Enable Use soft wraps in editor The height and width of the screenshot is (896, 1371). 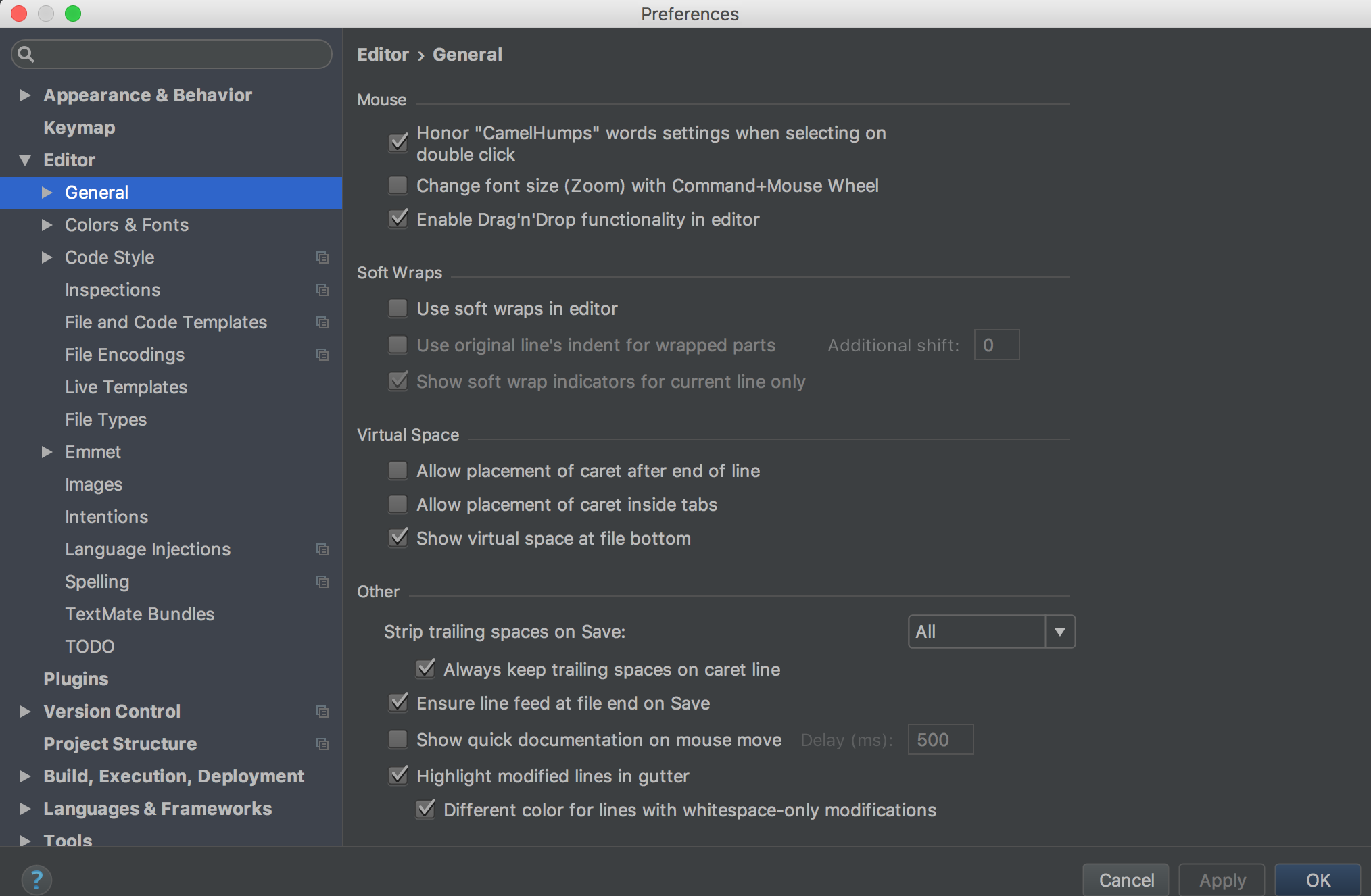[398, 308]
